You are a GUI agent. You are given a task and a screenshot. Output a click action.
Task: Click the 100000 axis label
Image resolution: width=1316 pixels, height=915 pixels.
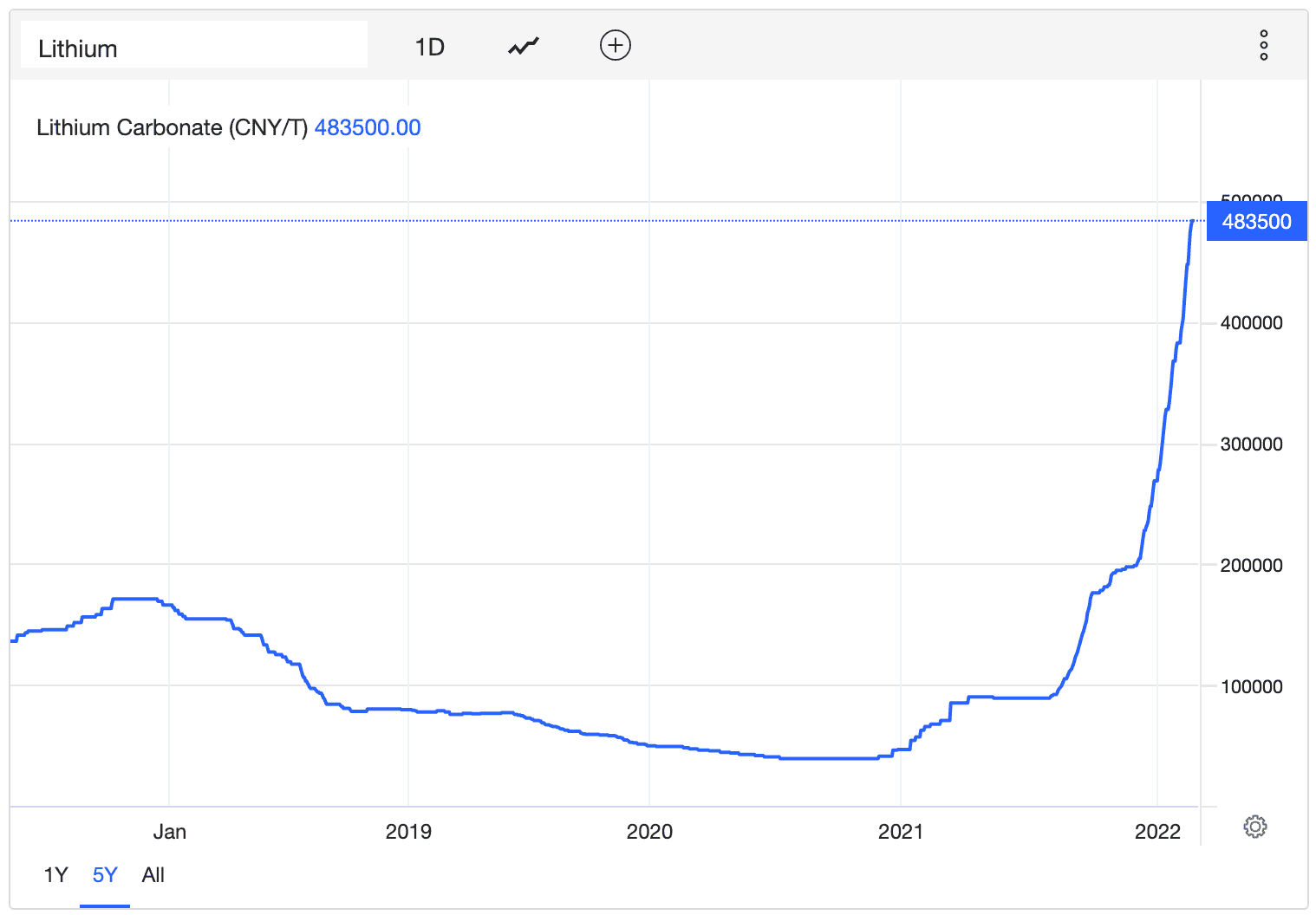pos(1251,687)
